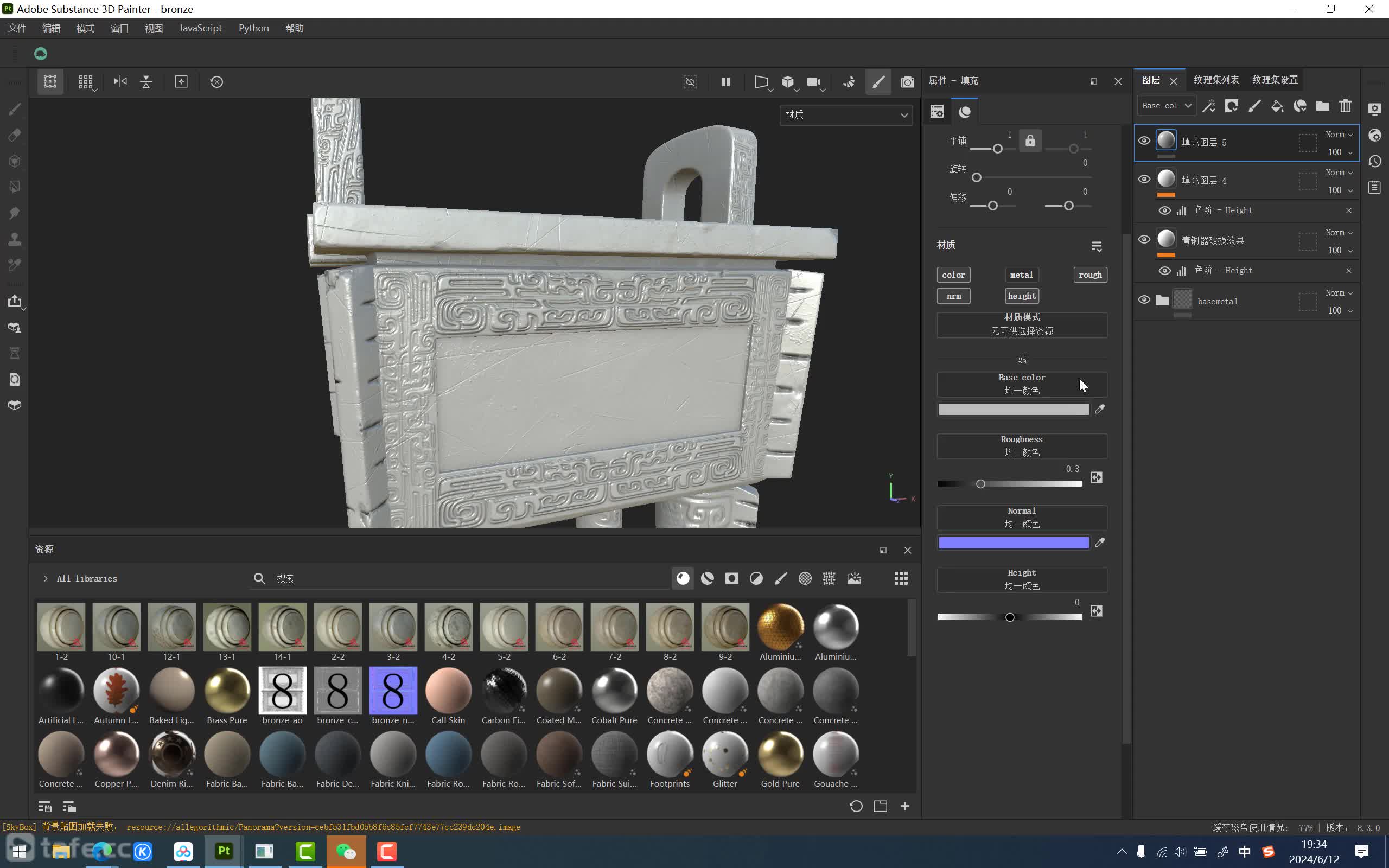1389x868 pixels.
Task: Open 文件 menu
Action: (17, 28)
